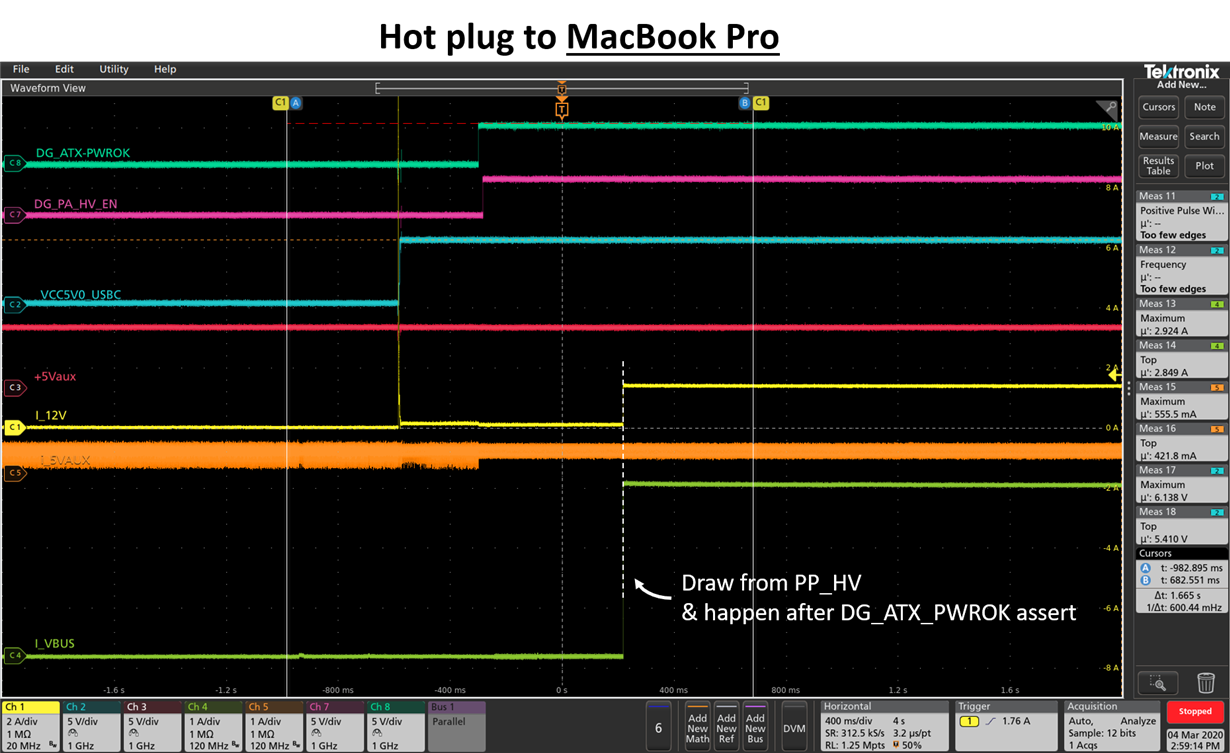Click the cursor A marker at top

coord(295,103)
